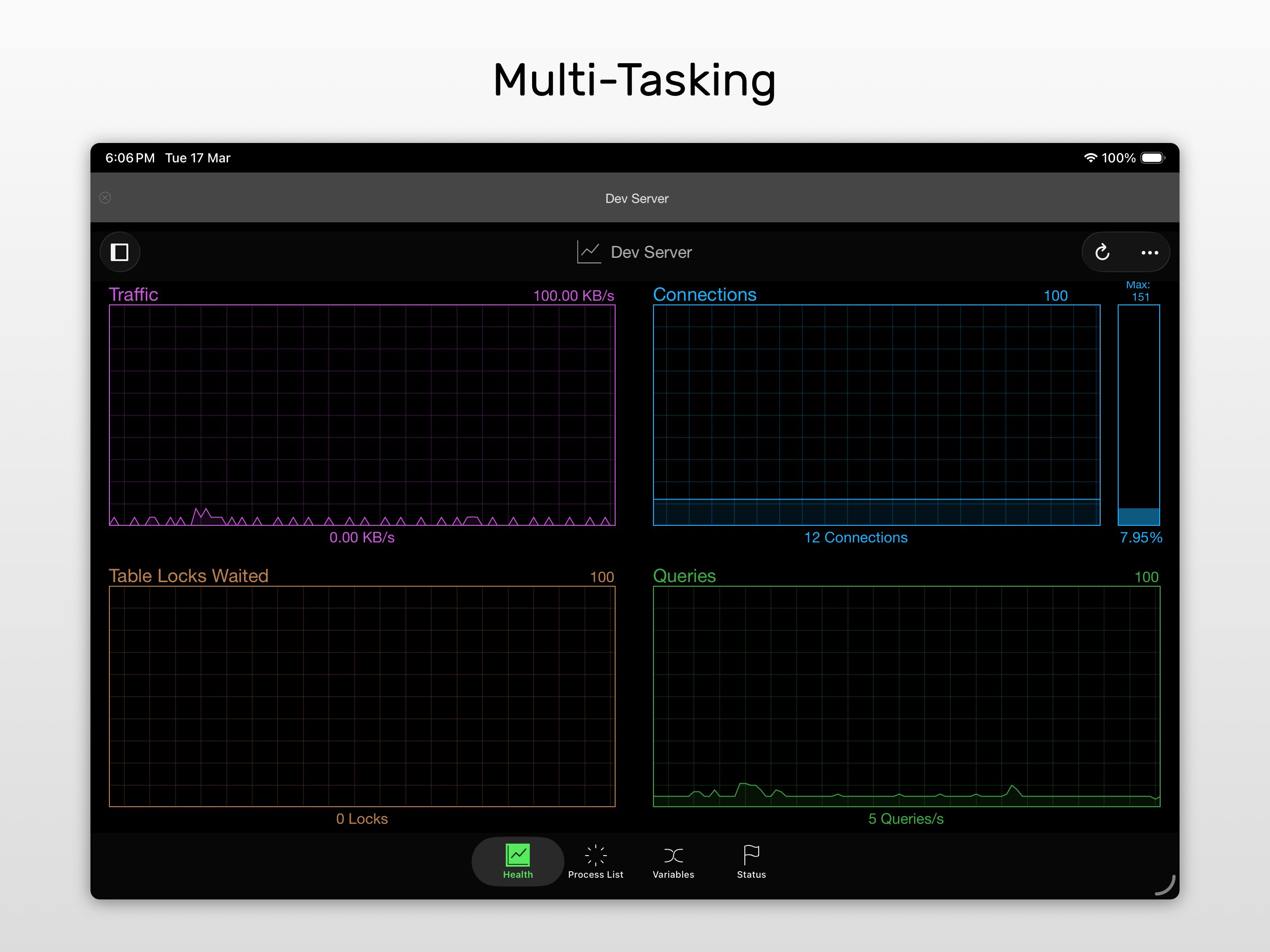Click the 0 Locks reading
The width and height of the screenshot is (1270, 952).
pyautogui.click(x=362, y=819)
